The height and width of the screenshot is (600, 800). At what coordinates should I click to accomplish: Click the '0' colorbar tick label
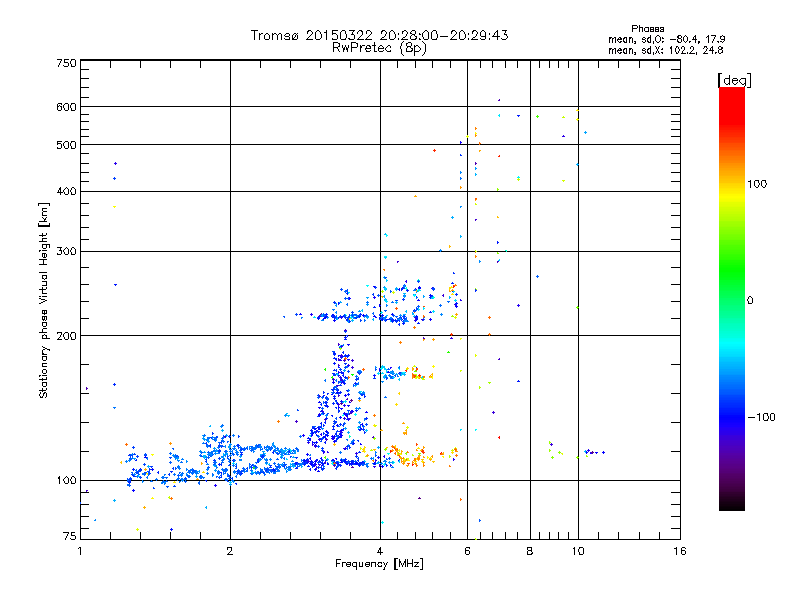750,301
